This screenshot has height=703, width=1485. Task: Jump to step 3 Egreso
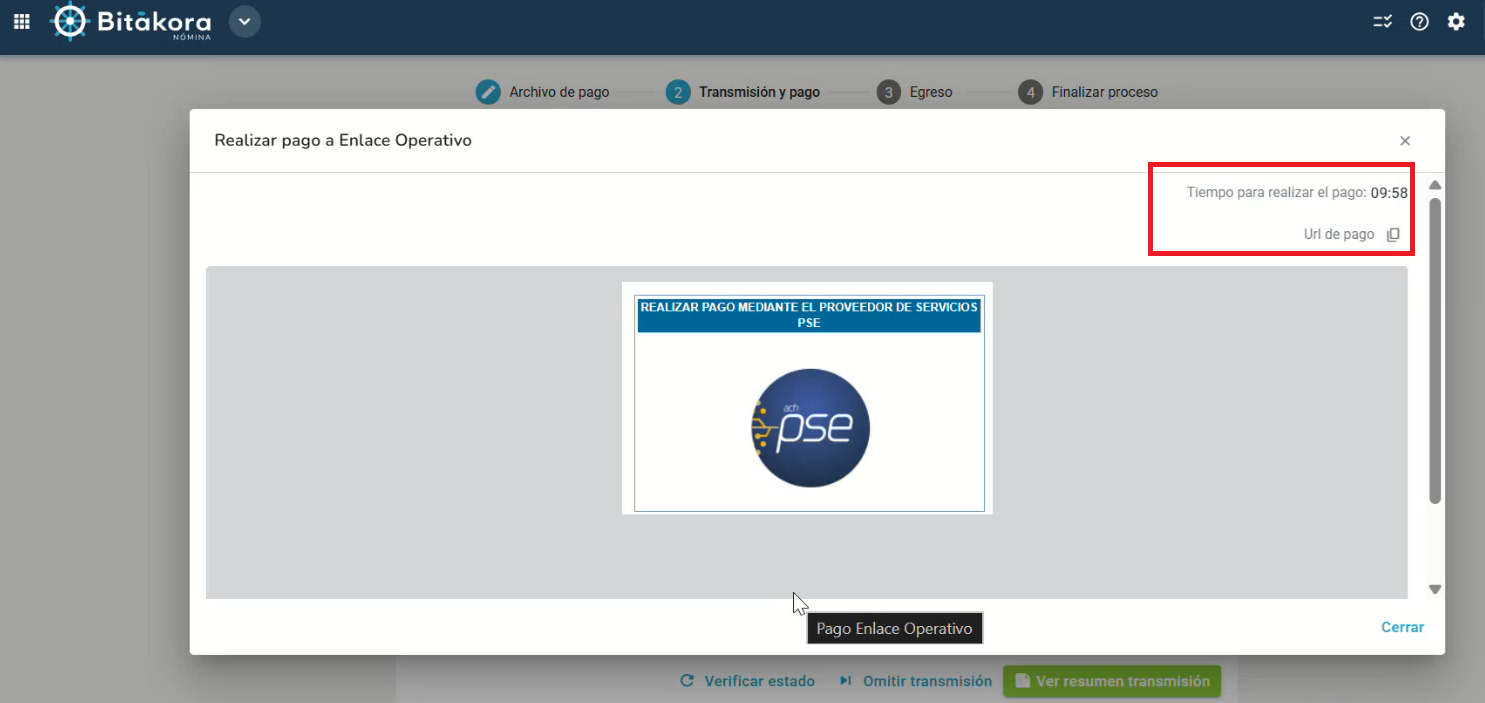(915, 92)
